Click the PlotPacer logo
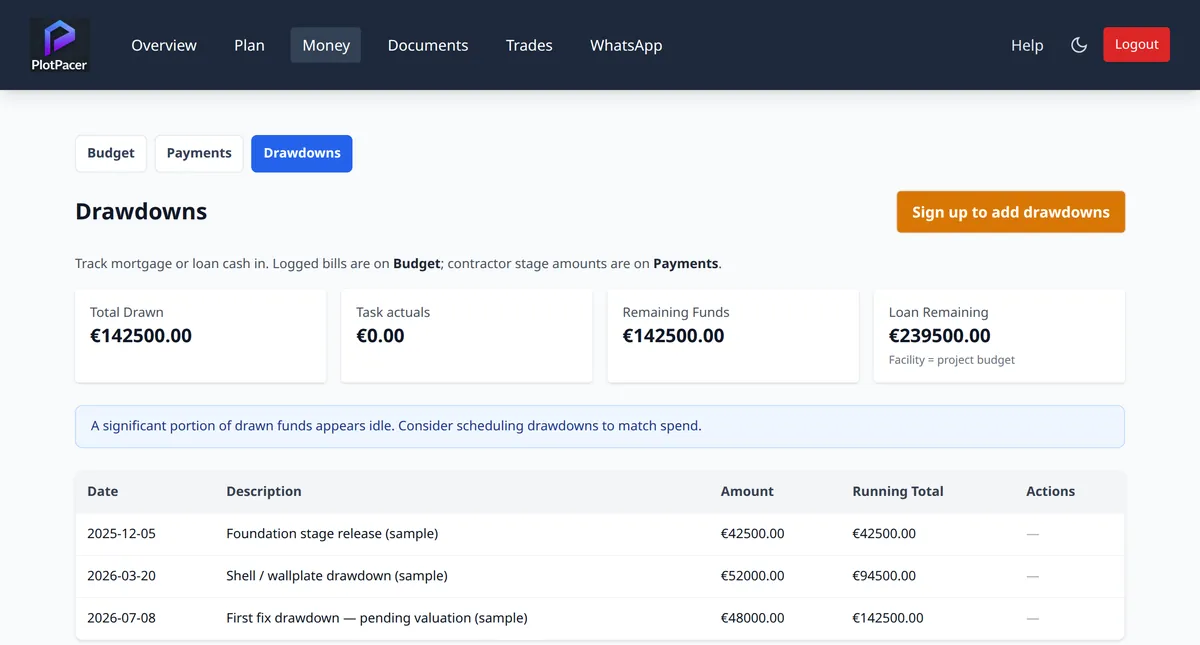 pyautogui.click(x=60, y=45)
